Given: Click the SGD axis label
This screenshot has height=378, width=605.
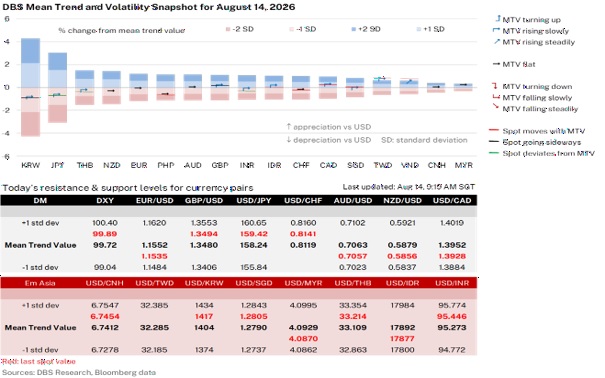Looking at the screenshot, I should pos(355,165).
